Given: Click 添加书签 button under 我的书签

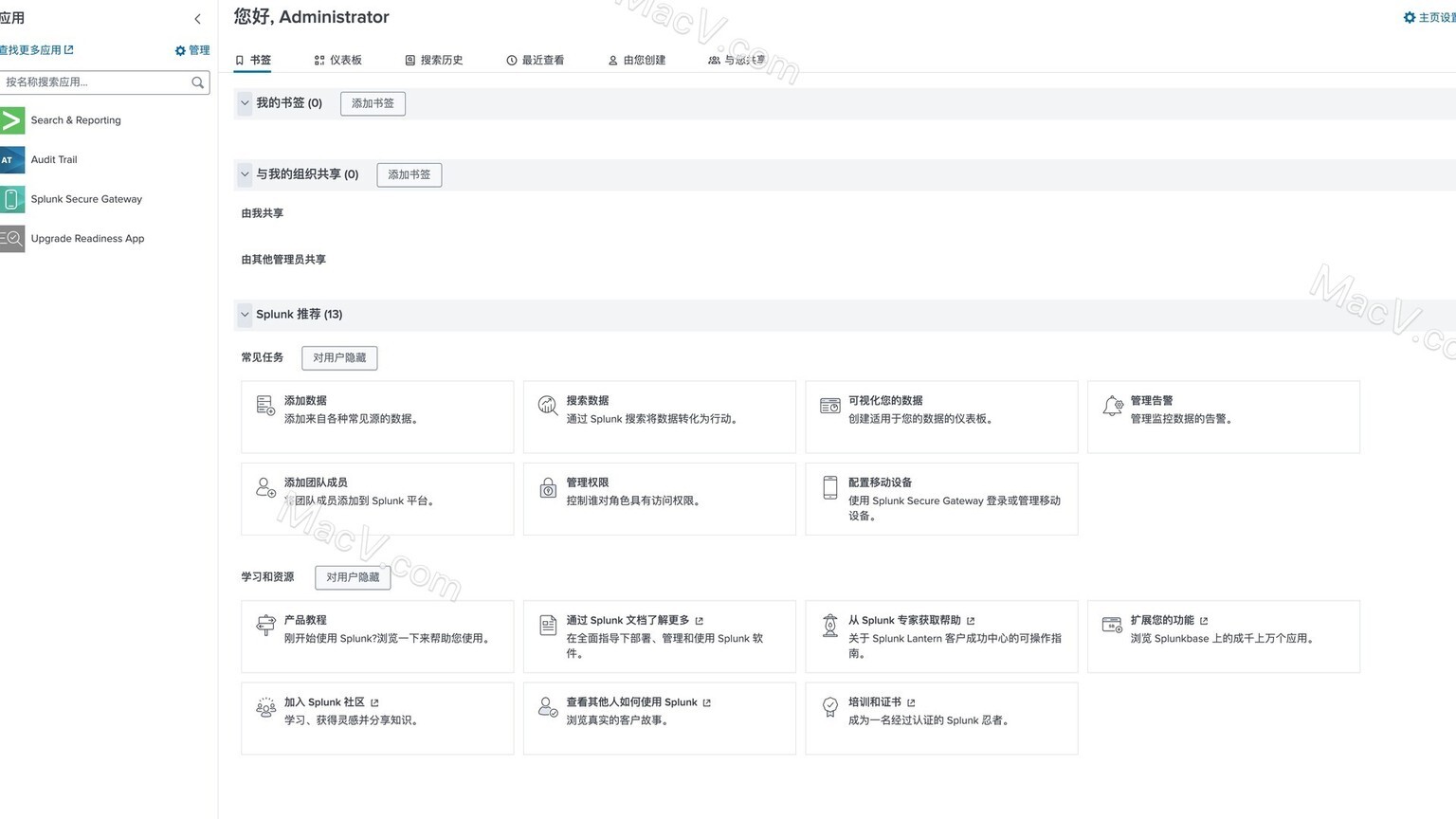Looking at the screenshot, I should [373, 103].
